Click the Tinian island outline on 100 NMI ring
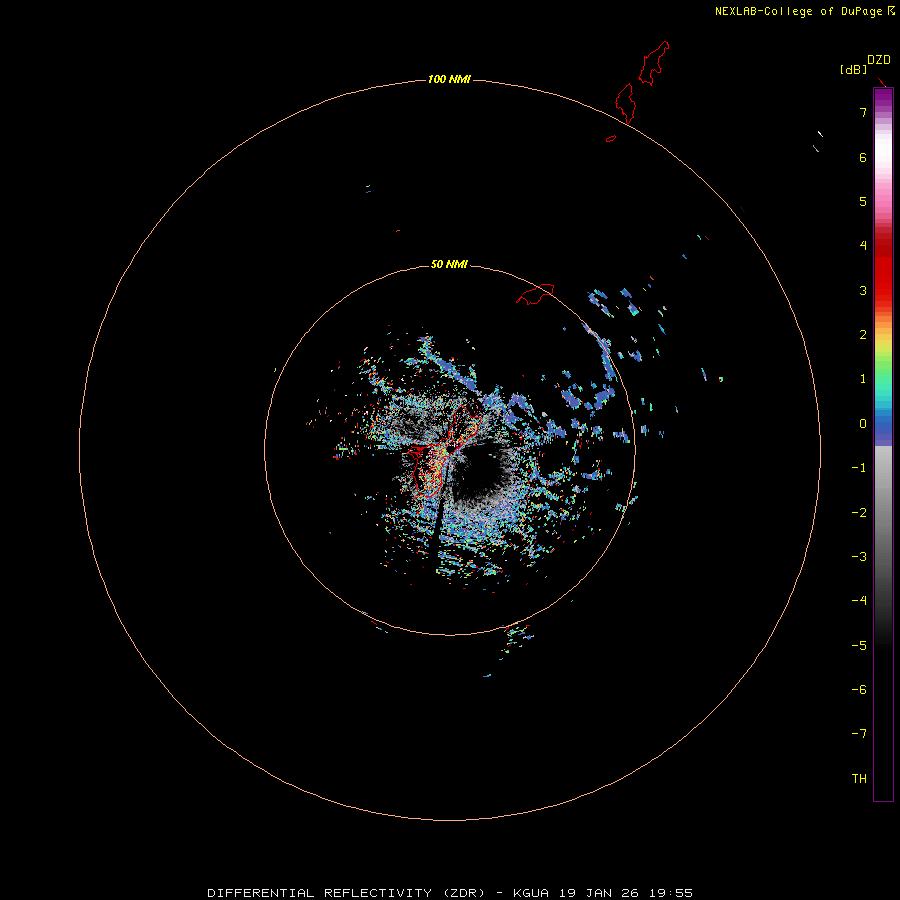The height and width of the screenshot is (900, 900). tap(626, 103)
